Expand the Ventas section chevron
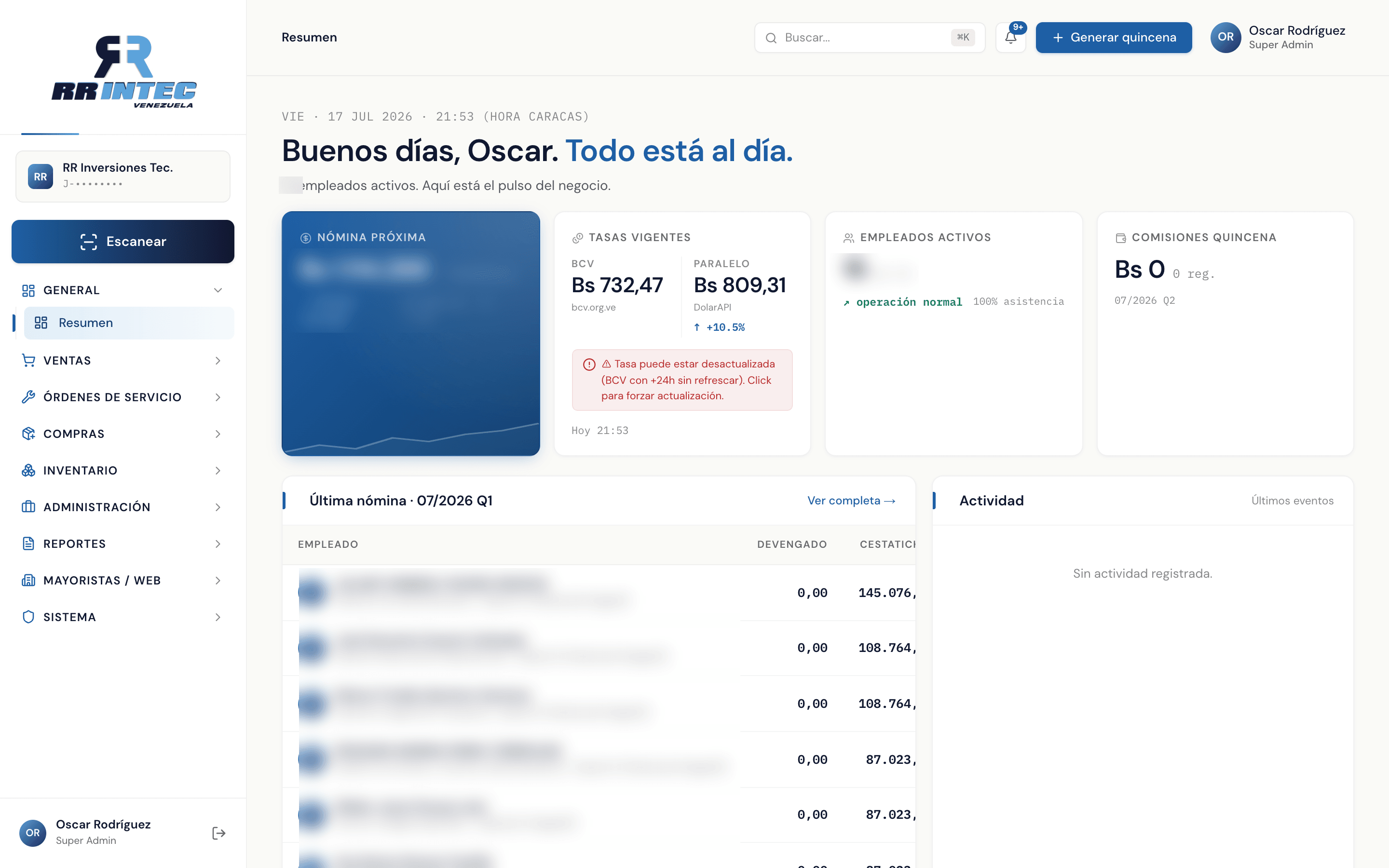Screen dimensions: 1389x868 point(218,361)
